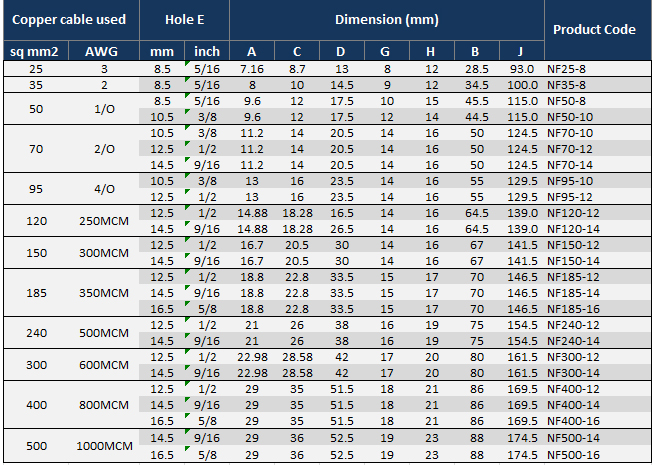Select product code NF185-12
The width and height of the screenshot is (655, 465).
(x=573, y=277)
